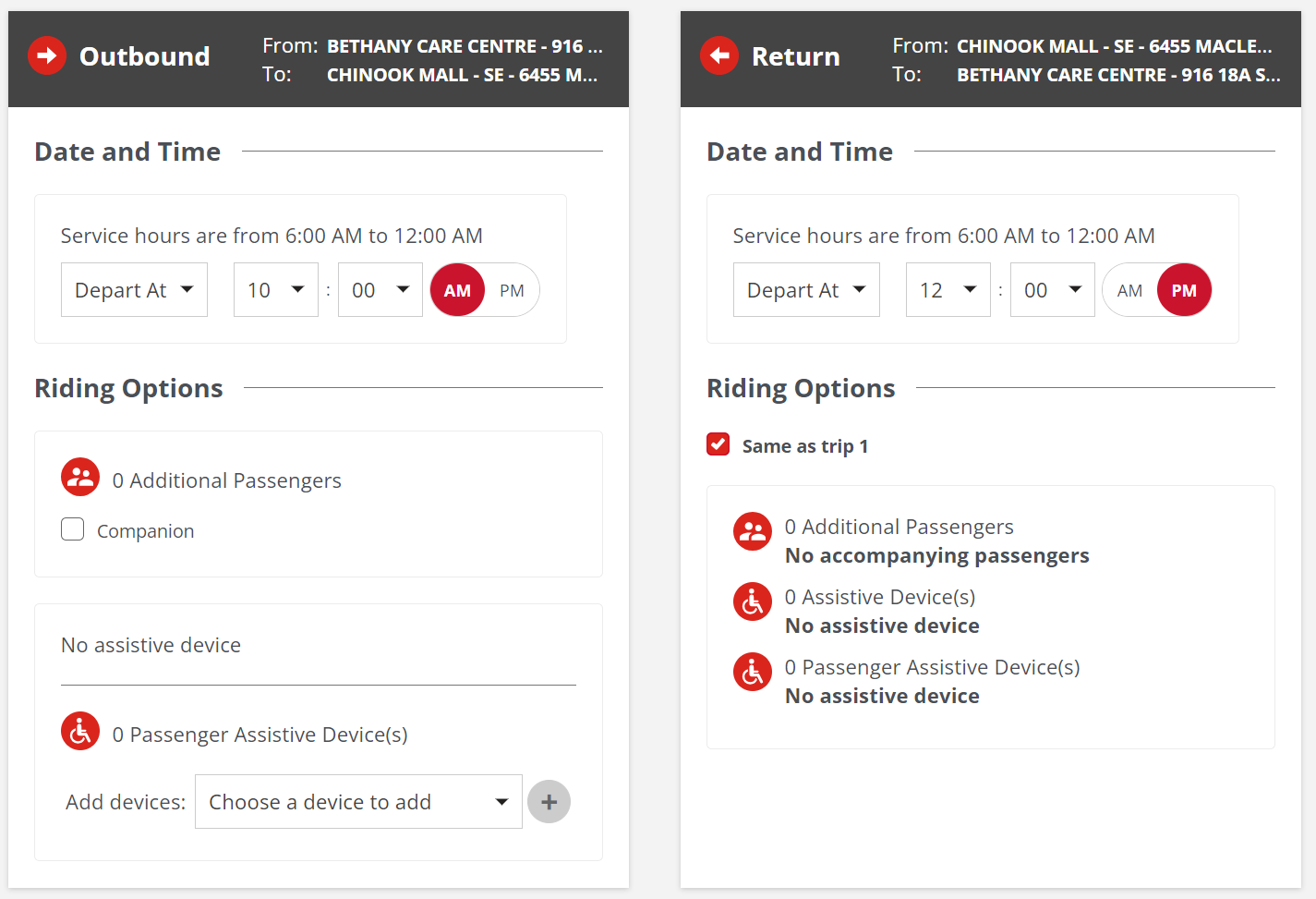Open the return Depart At dropdown

click(x=806, y=290)
